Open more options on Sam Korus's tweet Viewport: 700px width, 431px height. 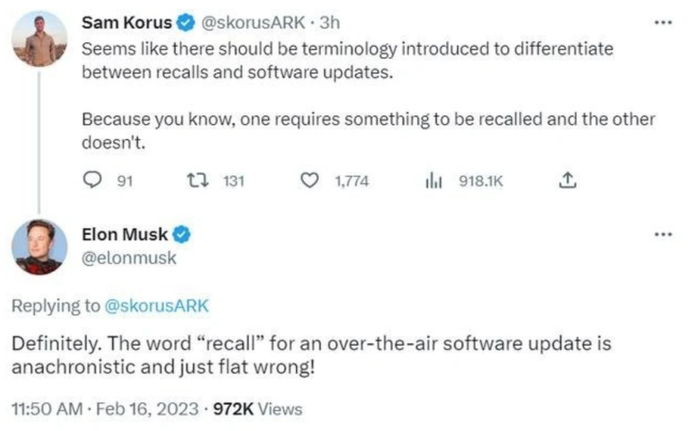coord(659,21)
